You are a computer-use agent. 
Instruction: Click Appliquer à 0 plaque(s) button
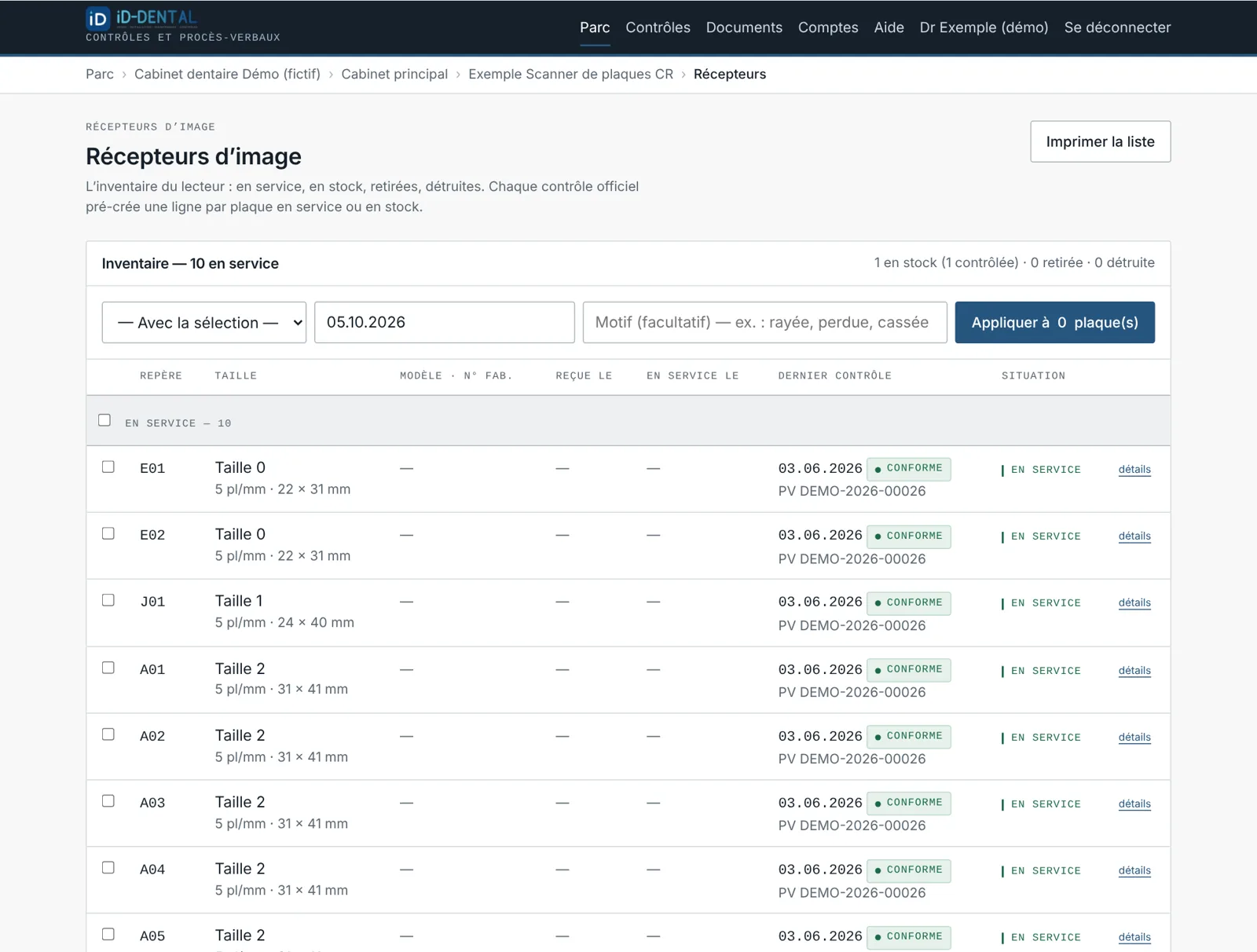coord(1054,322)
